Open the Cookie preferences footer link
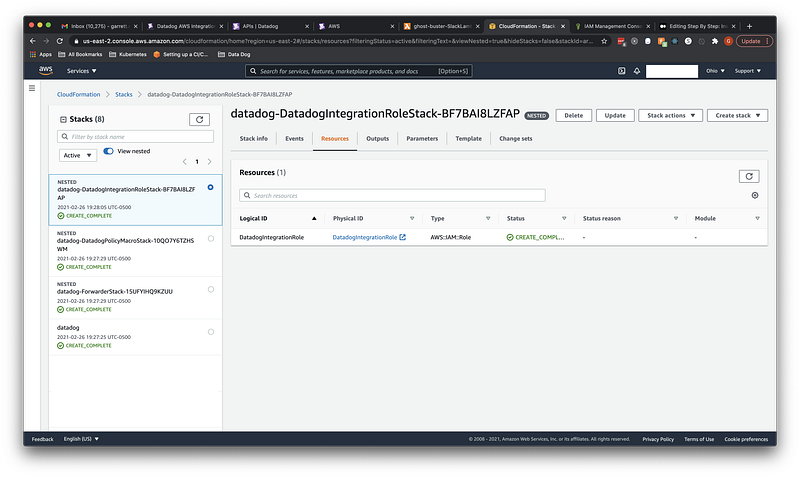Image resolution: width=800 pixels, height=477 pixels. (746, 439)
